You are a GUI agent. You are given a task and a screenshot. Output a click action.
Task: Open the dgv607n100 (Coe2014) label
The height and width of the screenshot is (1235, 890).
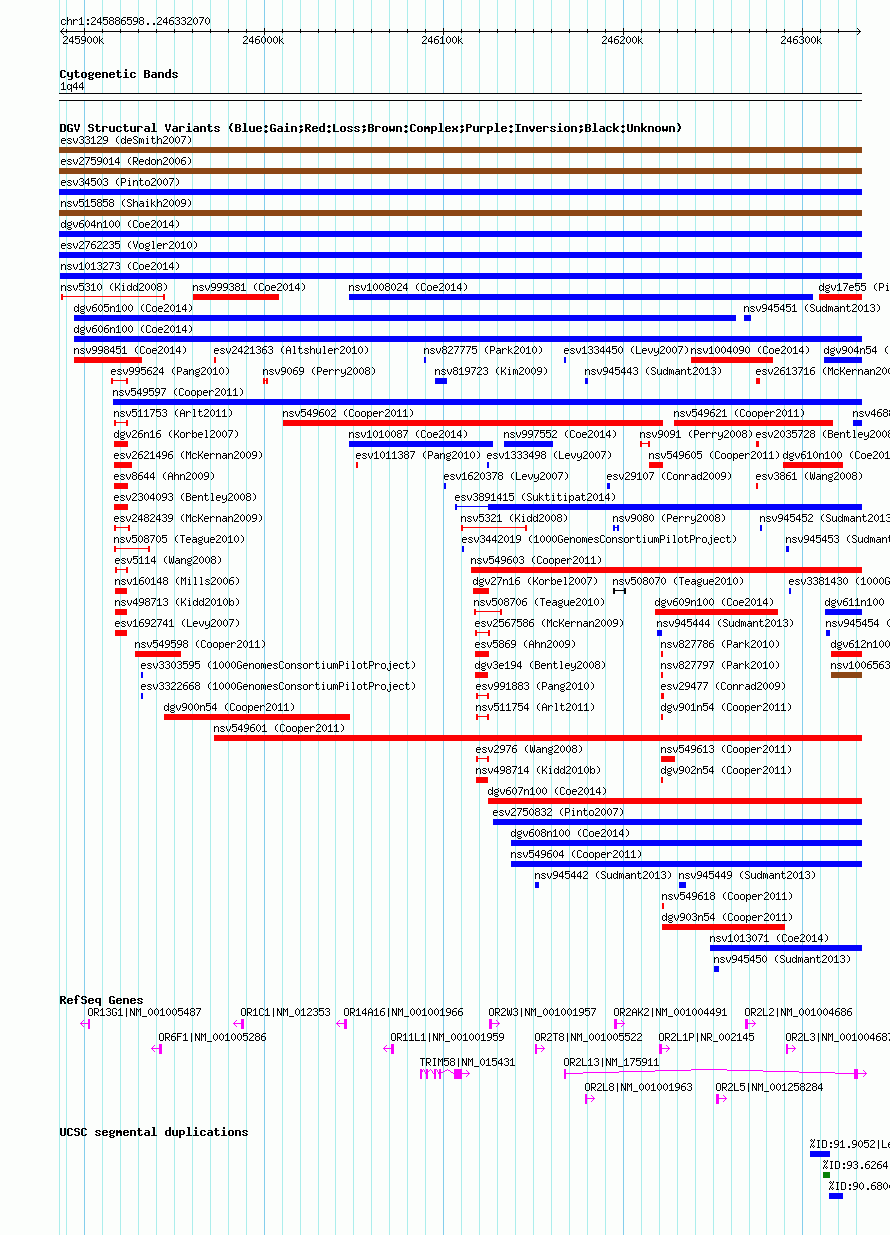tap(547, 791)
